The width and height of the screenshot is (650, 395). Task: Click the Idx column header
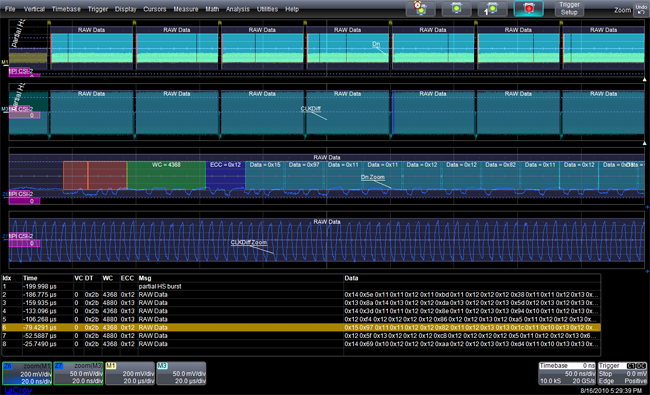point(7,278)
